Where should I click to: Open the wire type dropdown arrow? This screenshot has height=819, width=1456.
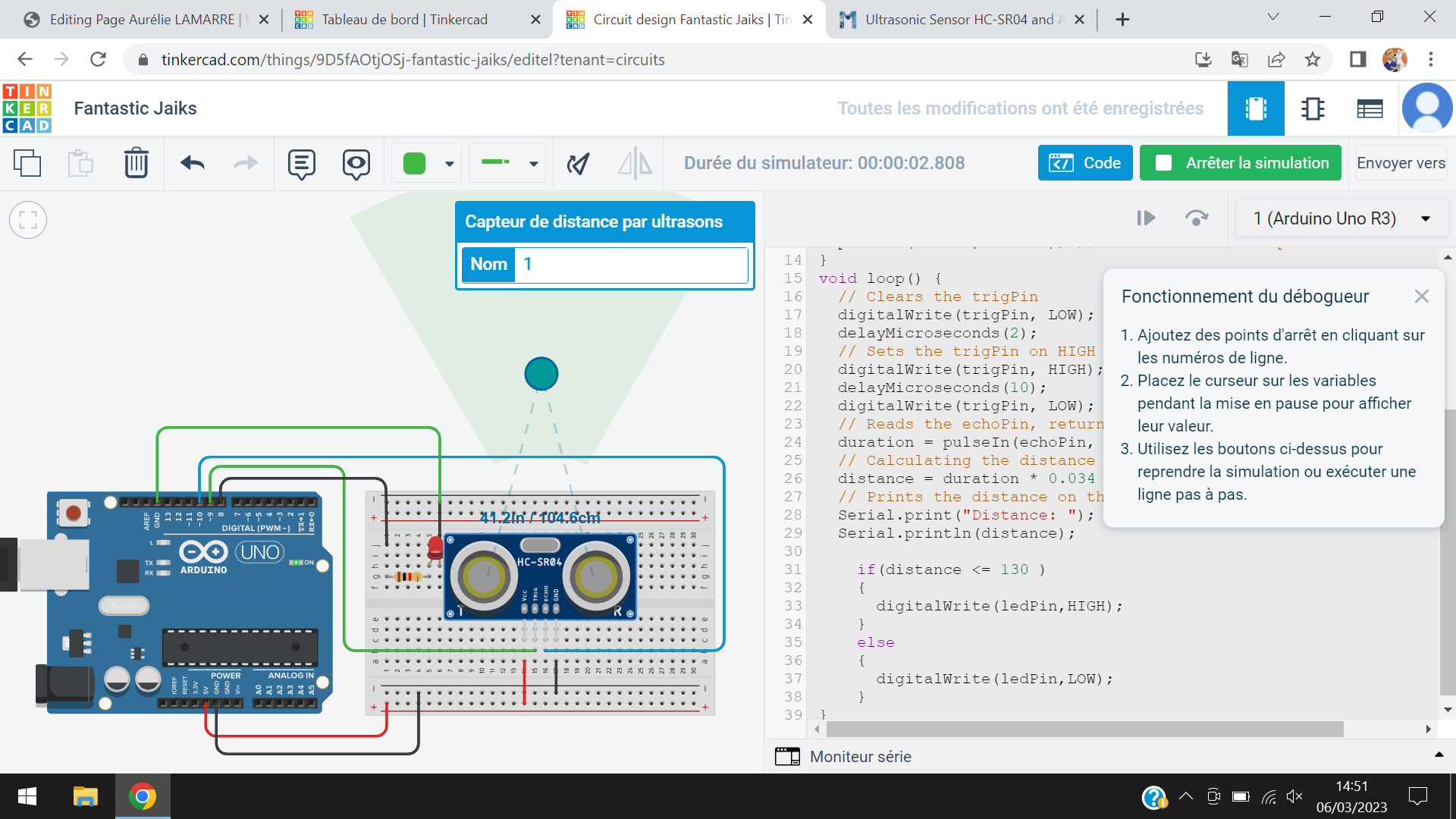[x=534, y=164]
